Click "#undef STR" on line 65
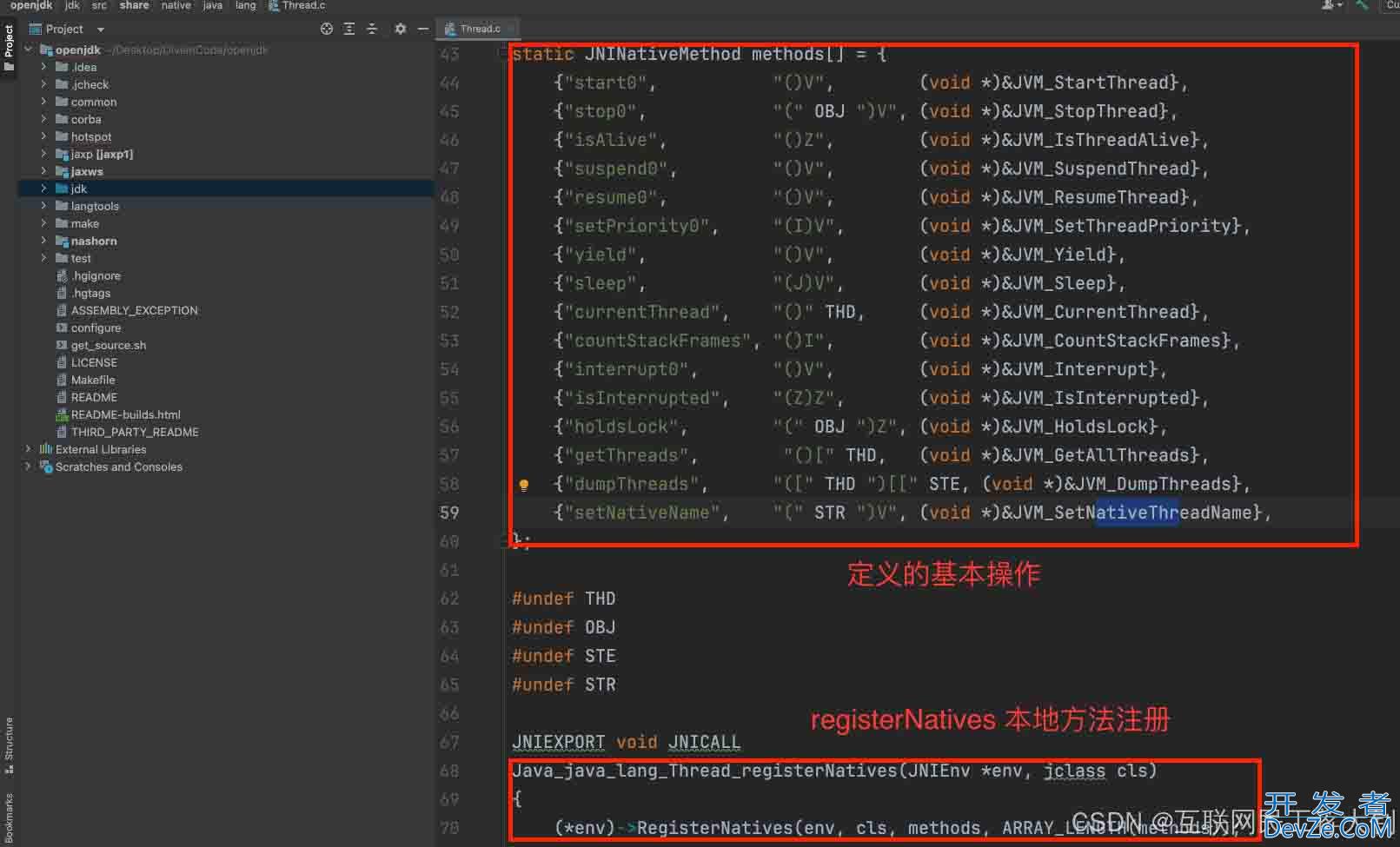This screenshot has width=1400, height=847. click(x=563, y=685)
